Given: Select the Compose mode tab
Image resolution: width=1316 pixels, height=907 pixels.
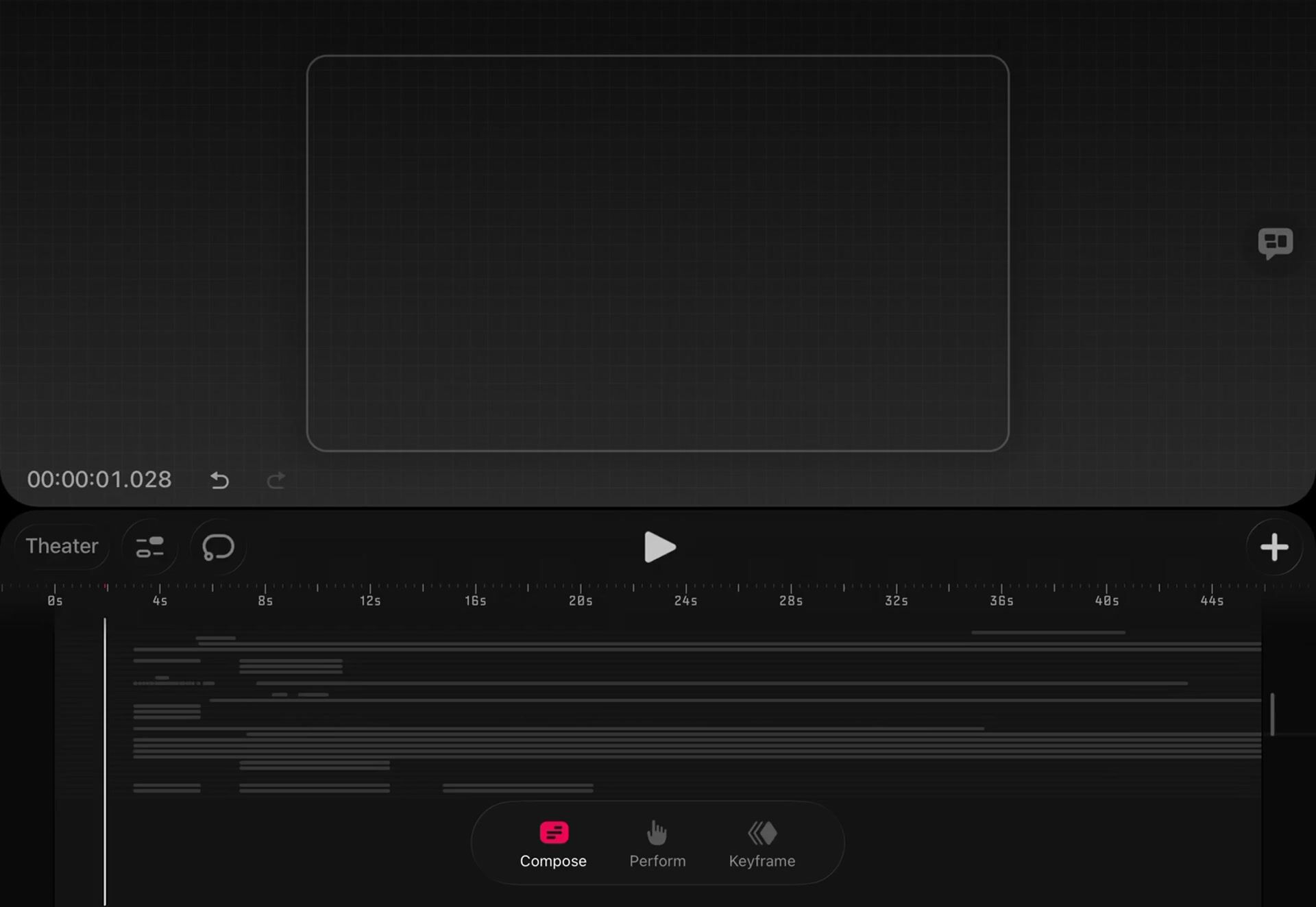Looking at the screenshot, I should tap(553, 844).
